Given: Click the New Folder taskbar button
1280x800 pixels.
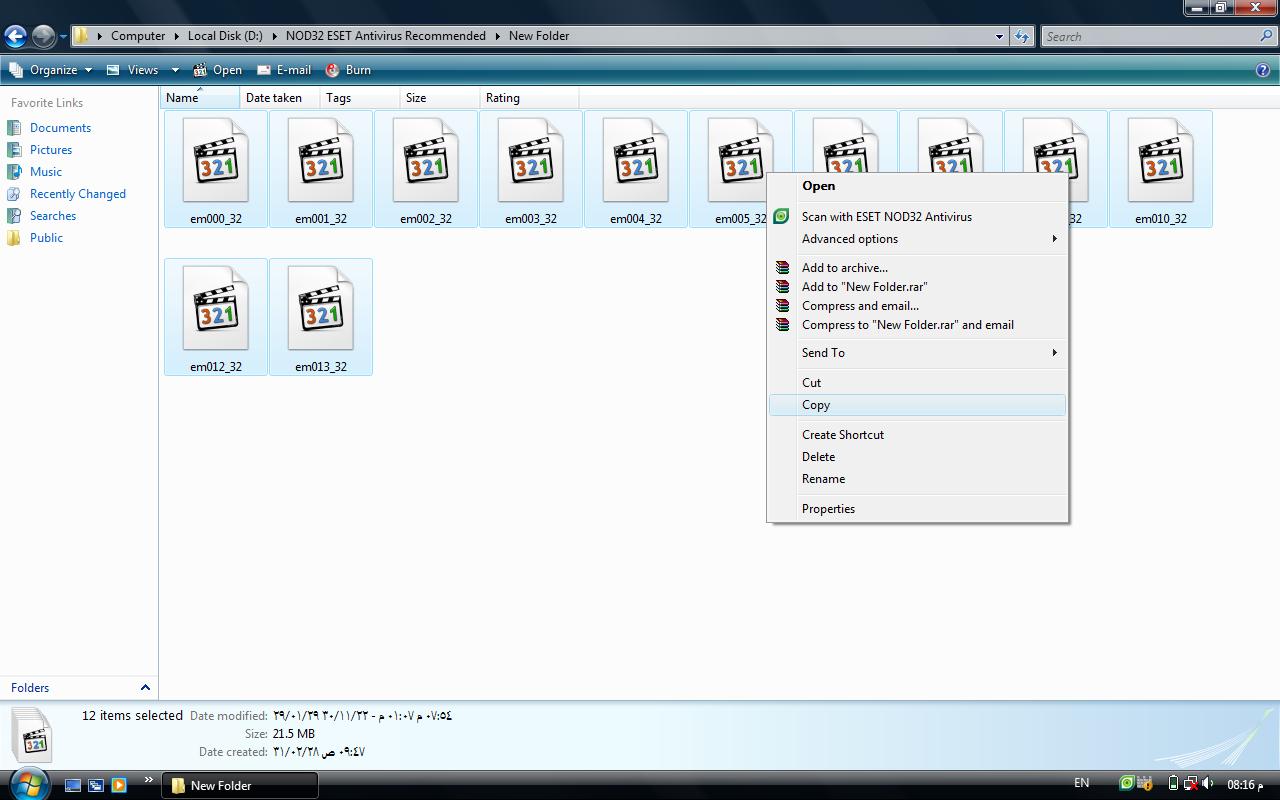Looking at the screenshot, I should point(240,785).
